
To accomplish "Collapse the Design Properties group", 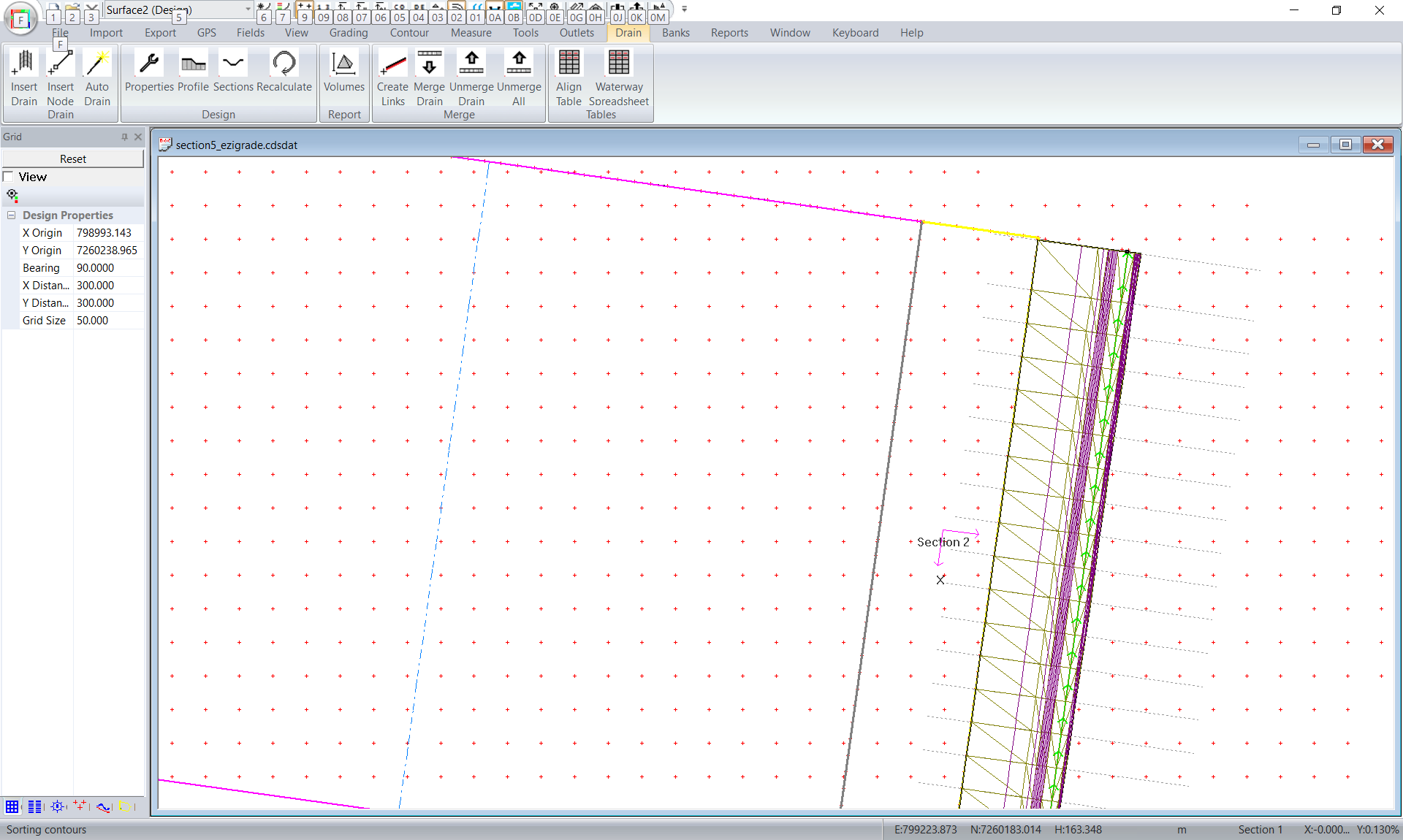I will point(12,215).
